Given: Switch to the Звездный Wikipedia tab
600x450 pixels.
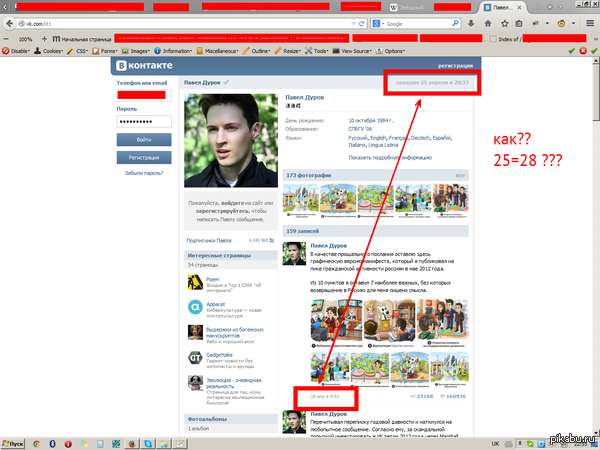Looking at the screenshot, I should tap(408, 7).
